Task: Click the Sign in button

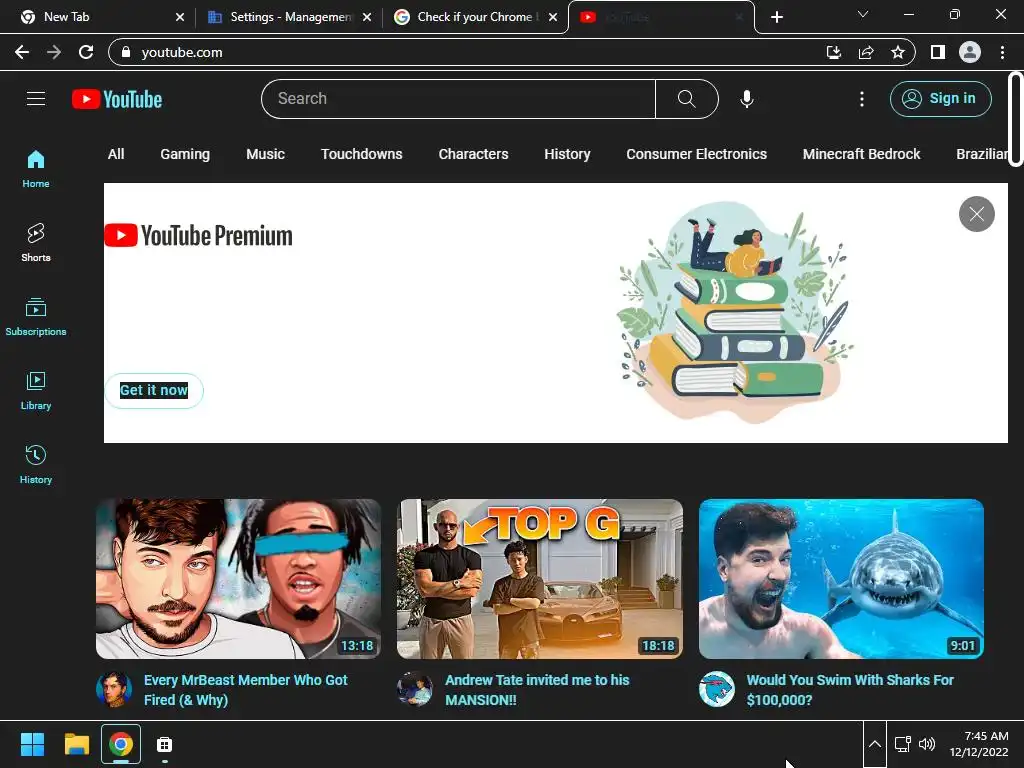Action: [x=940, y=99]
